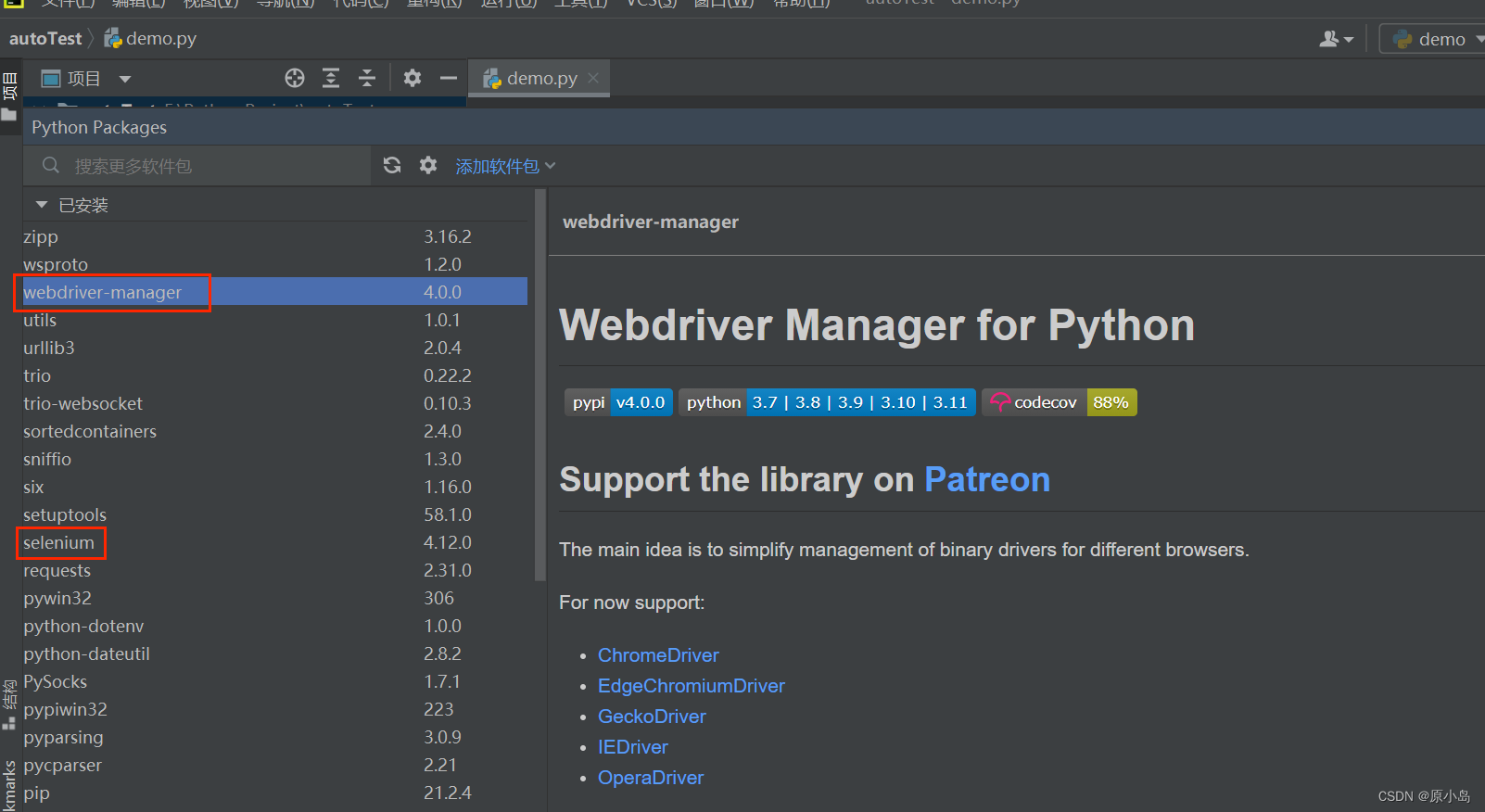Open the EdgeChromiumDriver link
1485x812 pixels.
click(x=692, y=686)
